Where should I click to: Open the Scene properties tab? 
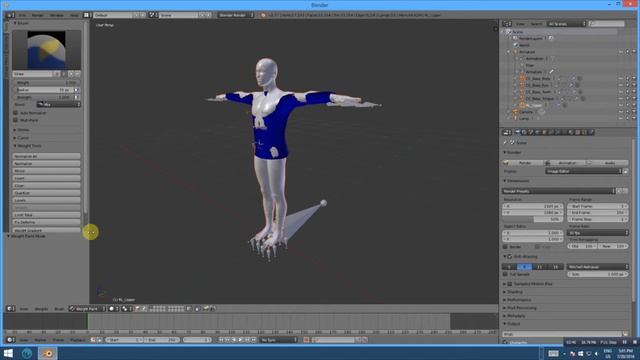point(531,132)
